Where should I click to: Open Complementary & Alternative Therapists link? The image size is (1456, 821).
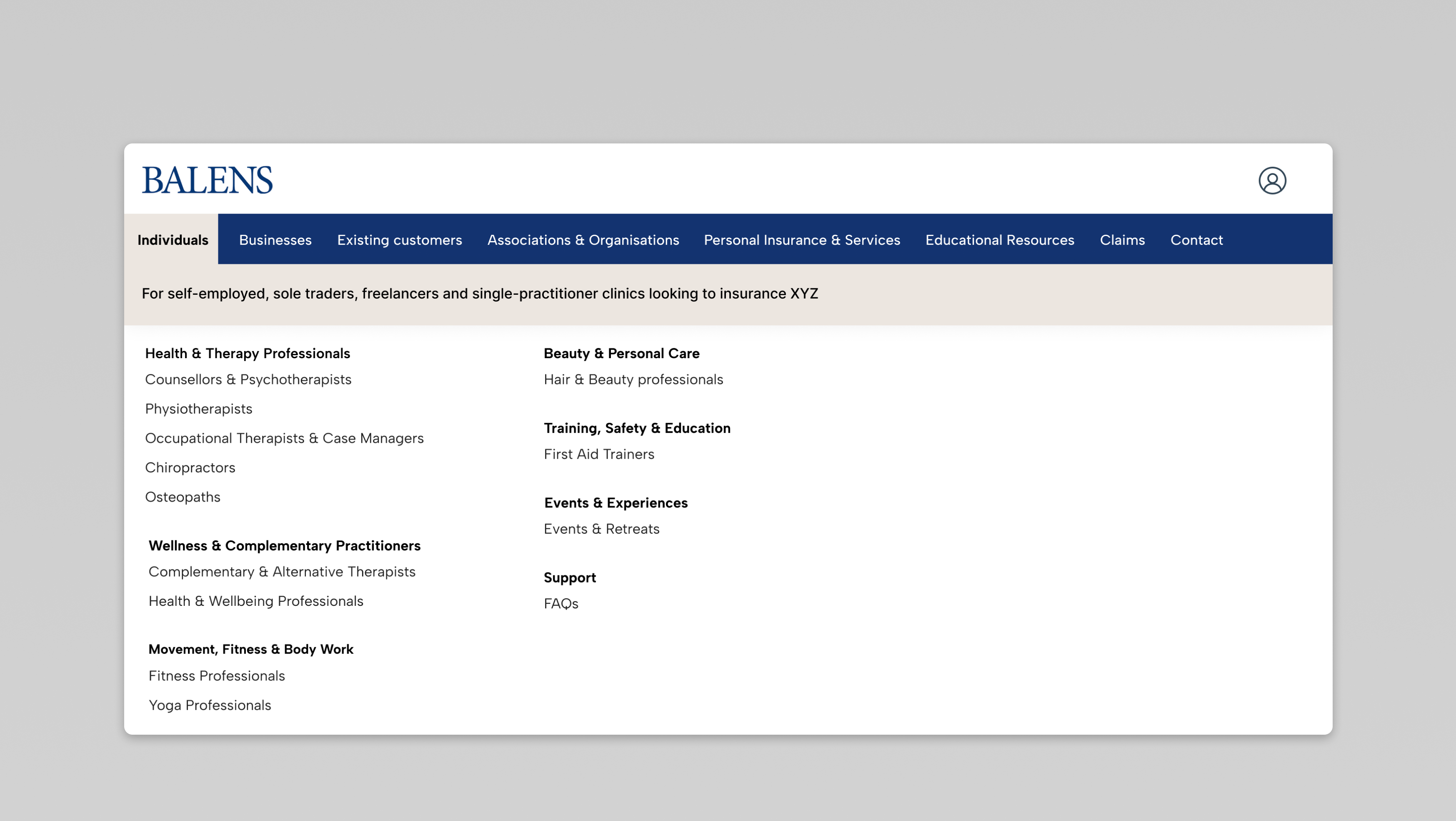[281, 572]
